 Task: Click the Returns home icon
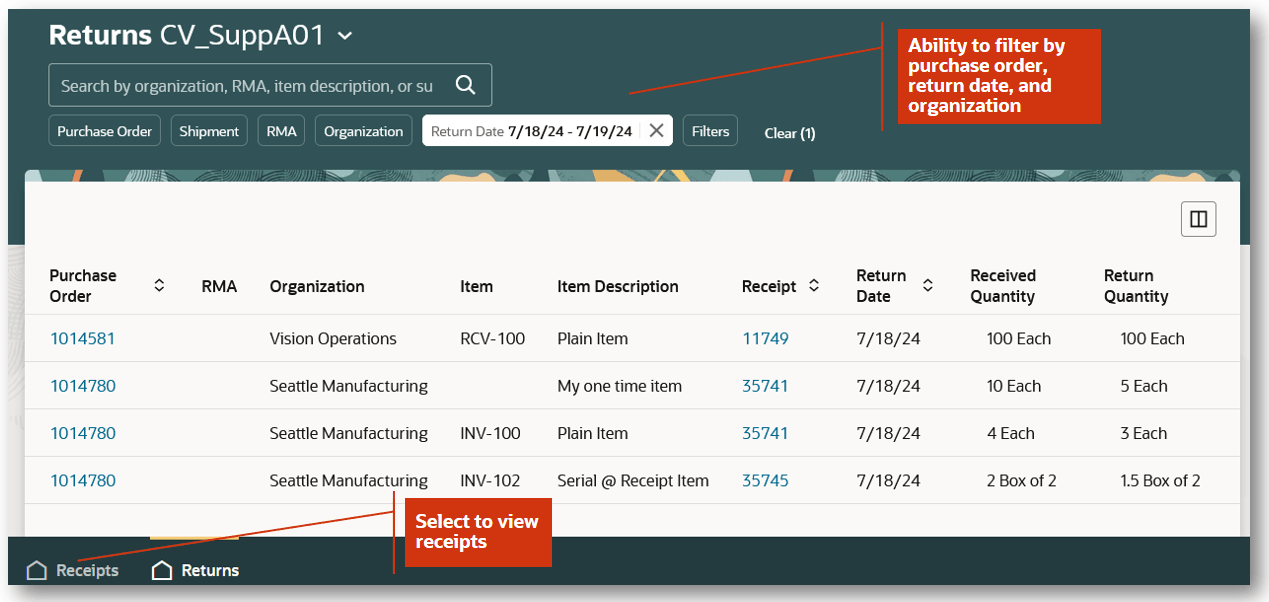pyautogui.click(x=161, y=570)
